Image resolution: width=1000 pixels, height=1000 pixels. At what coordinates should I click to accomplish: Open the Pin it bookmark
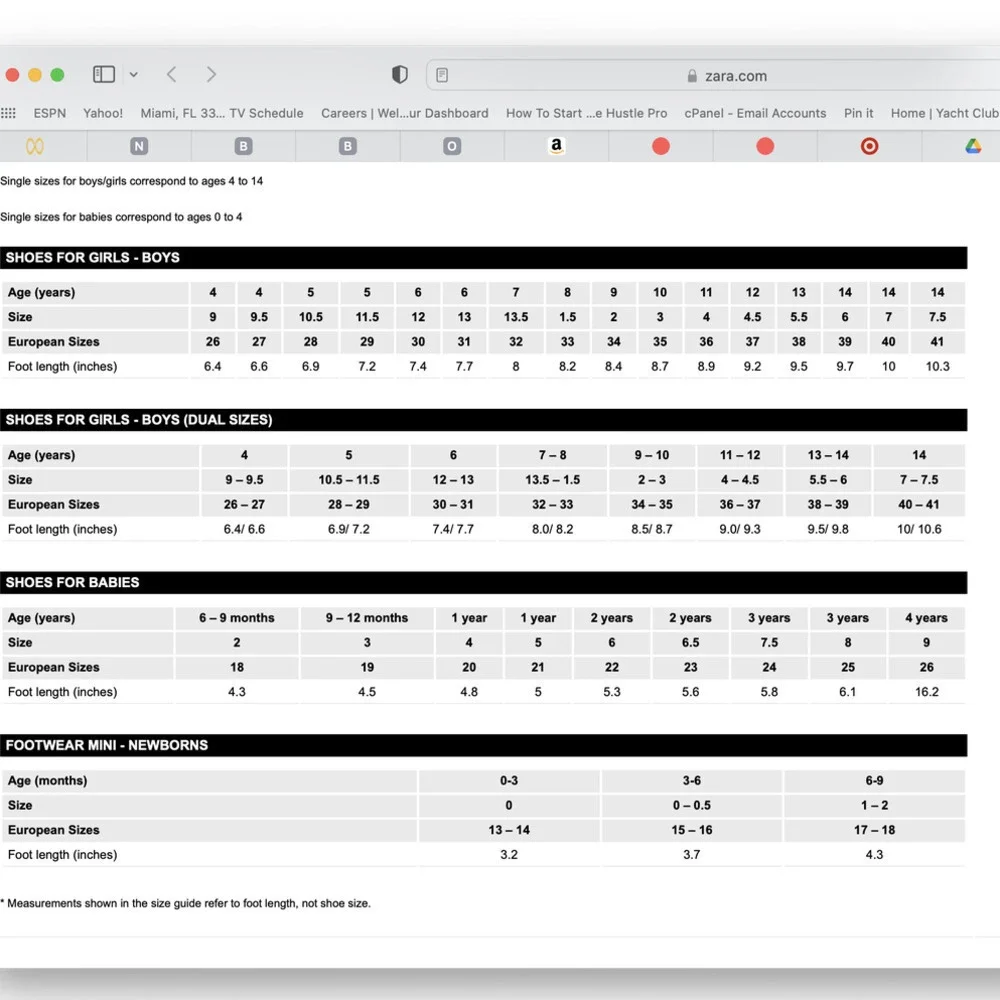pyautogui.click(x=858, y=113)
